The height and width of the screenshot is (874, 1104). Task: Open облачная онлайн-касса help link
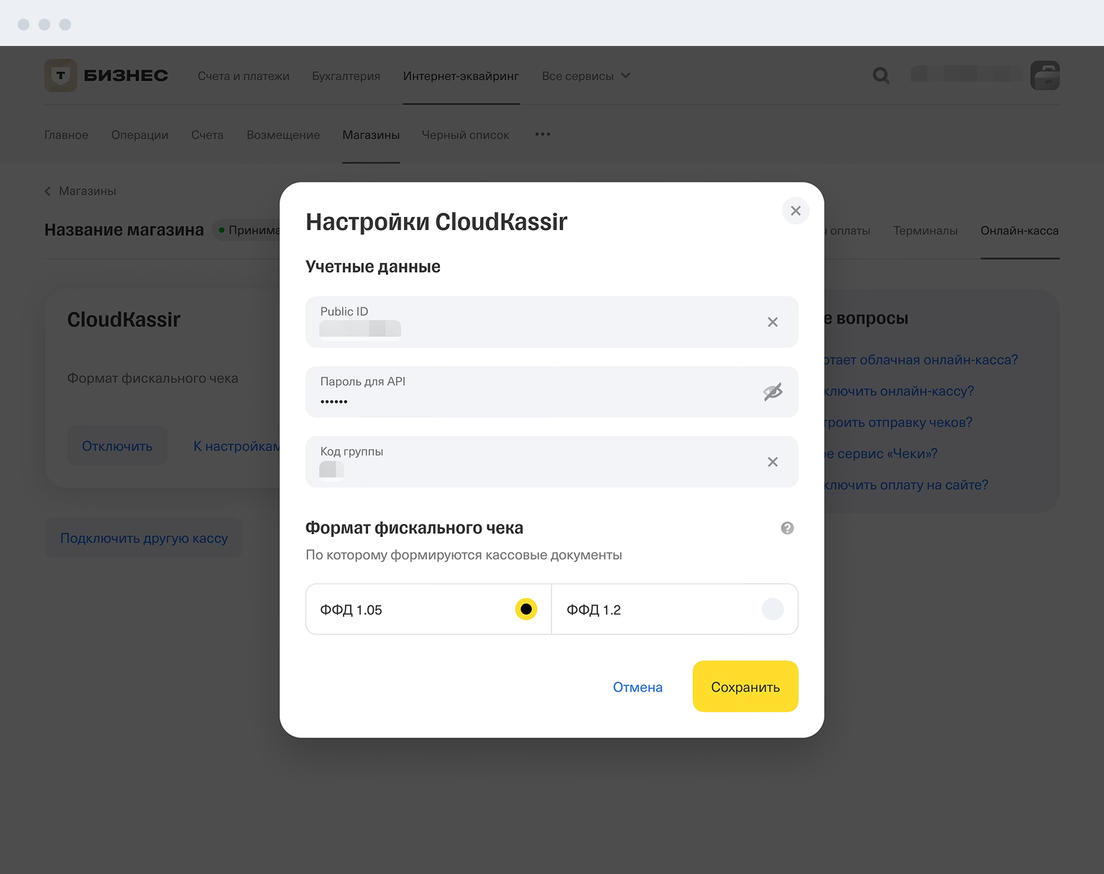[x=921, y=360]
